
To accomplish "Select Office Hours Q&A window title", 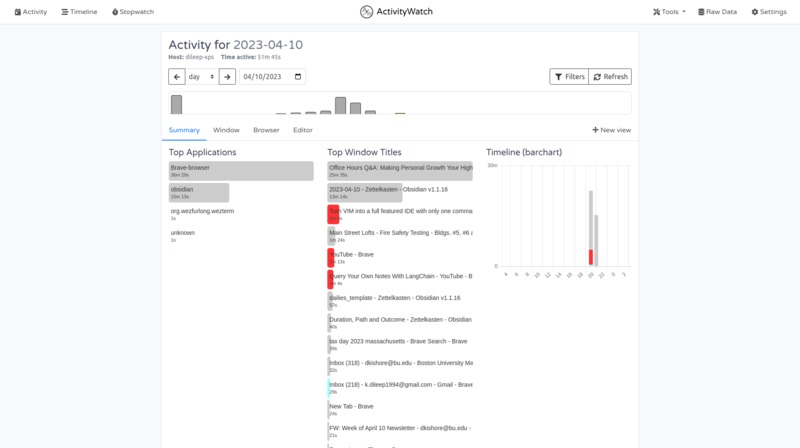I will tap(400, 171).
